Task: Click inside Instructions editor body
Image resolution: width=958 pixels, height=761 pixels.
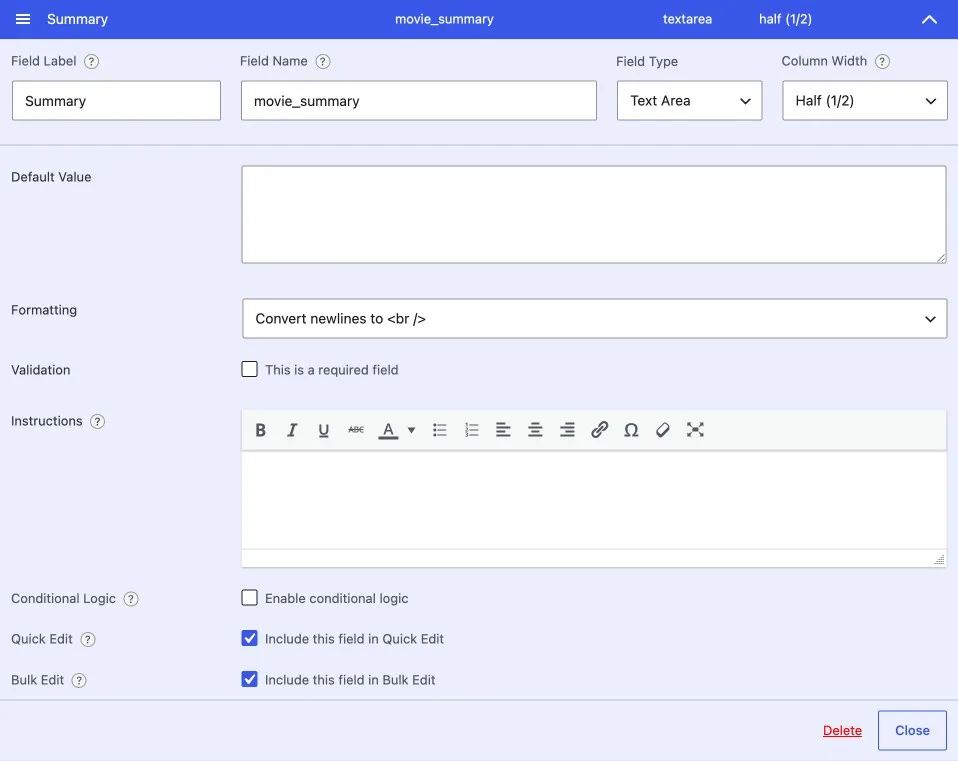Action: click(594, 500)
